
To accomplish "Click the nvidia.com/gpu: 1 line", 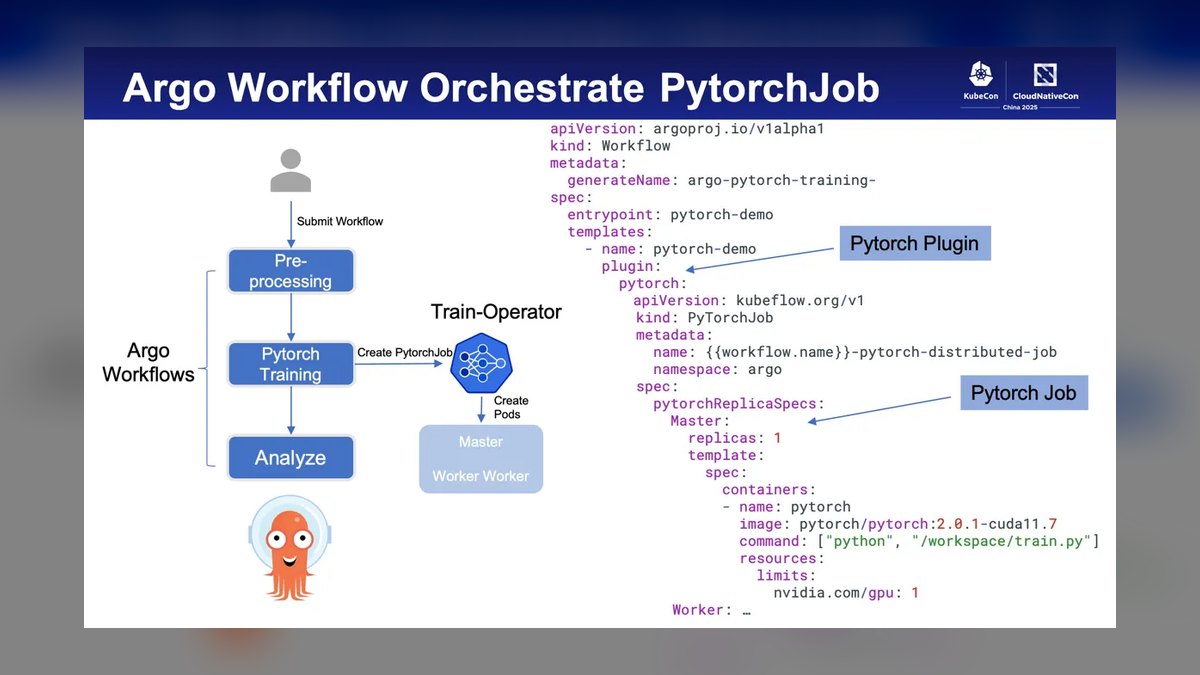I will (846, 592).
